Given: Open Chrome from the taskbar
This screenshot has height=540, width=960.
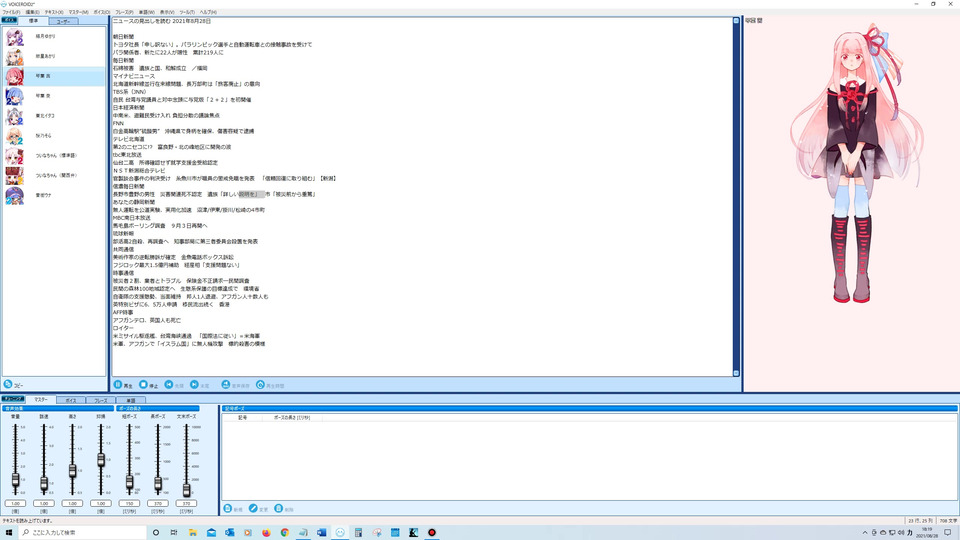Looking at the screenshot, I should [x=285, y=533].
